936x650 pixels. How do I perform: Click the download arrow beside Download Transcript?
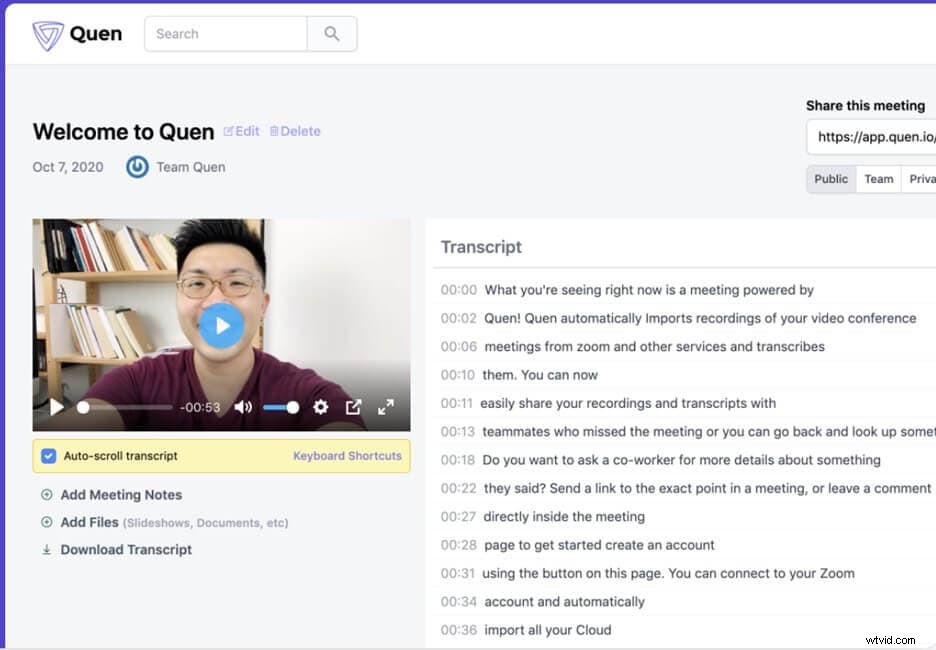tap(47, 549)
